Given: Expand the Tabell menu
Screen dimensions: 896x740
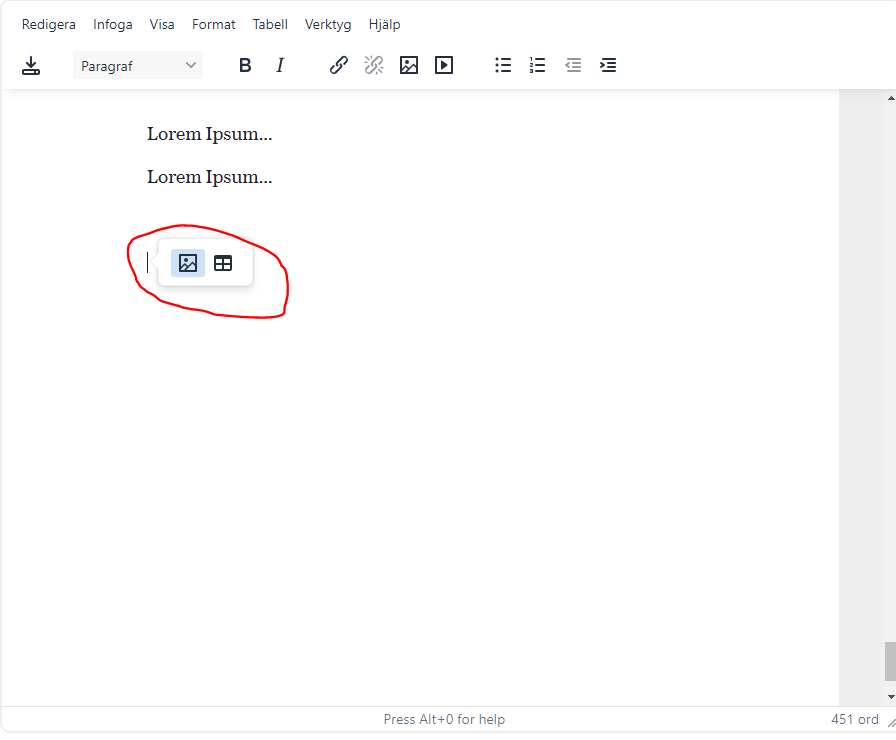Looking at the screenshot, I should (x=270, y=24).
